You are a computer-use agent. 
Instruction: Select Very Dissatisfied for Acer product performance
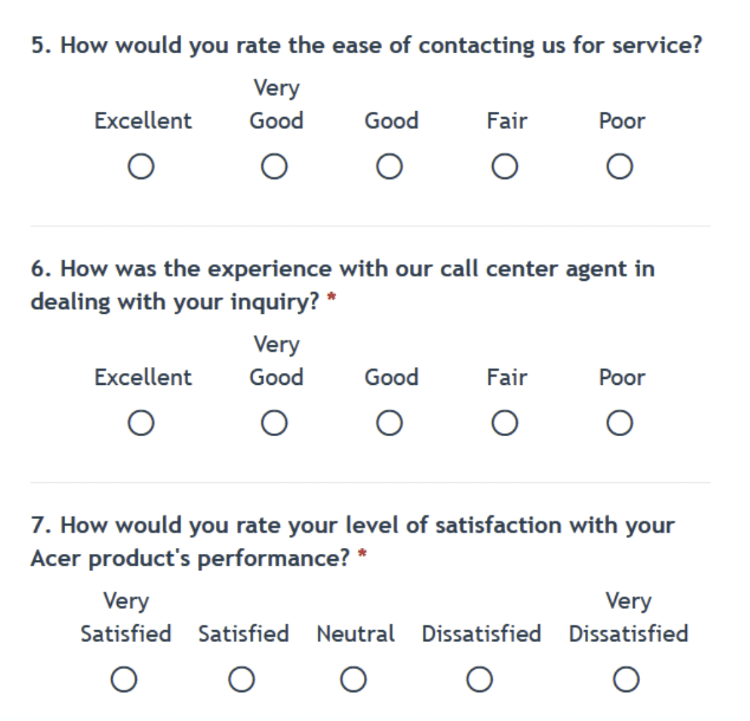click(x=627, y=679)
